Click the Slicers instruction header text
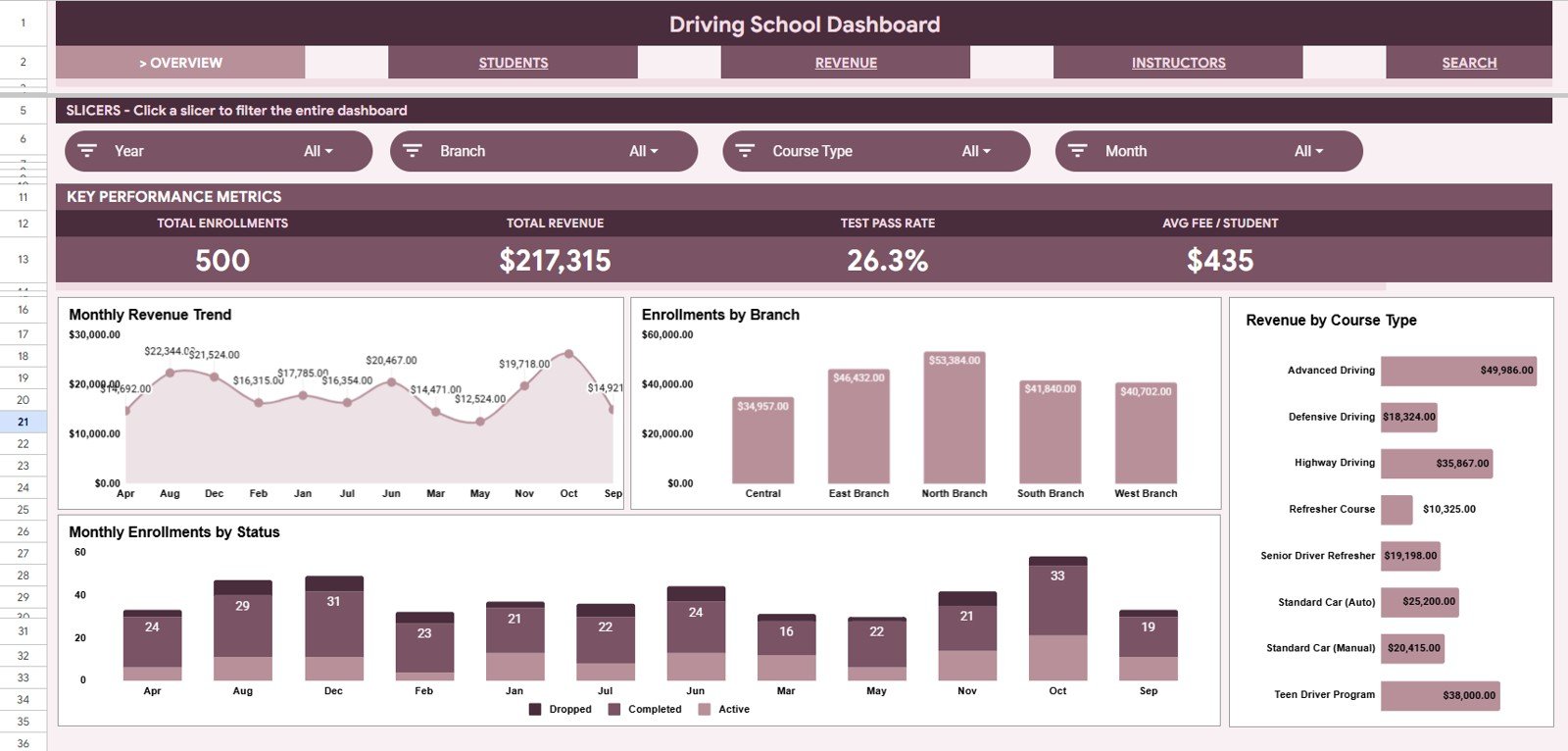This screenshot has width=1568, height=751. coord(236,111)
